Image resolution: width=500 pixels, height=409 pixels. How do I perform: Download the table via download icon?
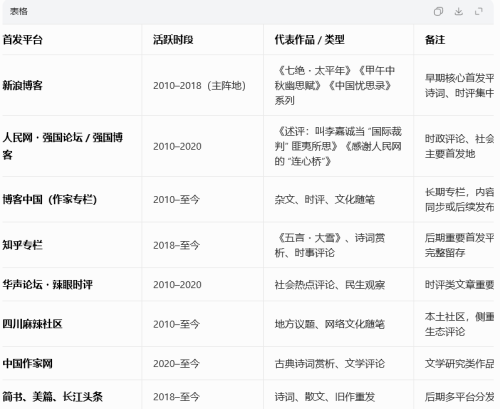point(459,12)
